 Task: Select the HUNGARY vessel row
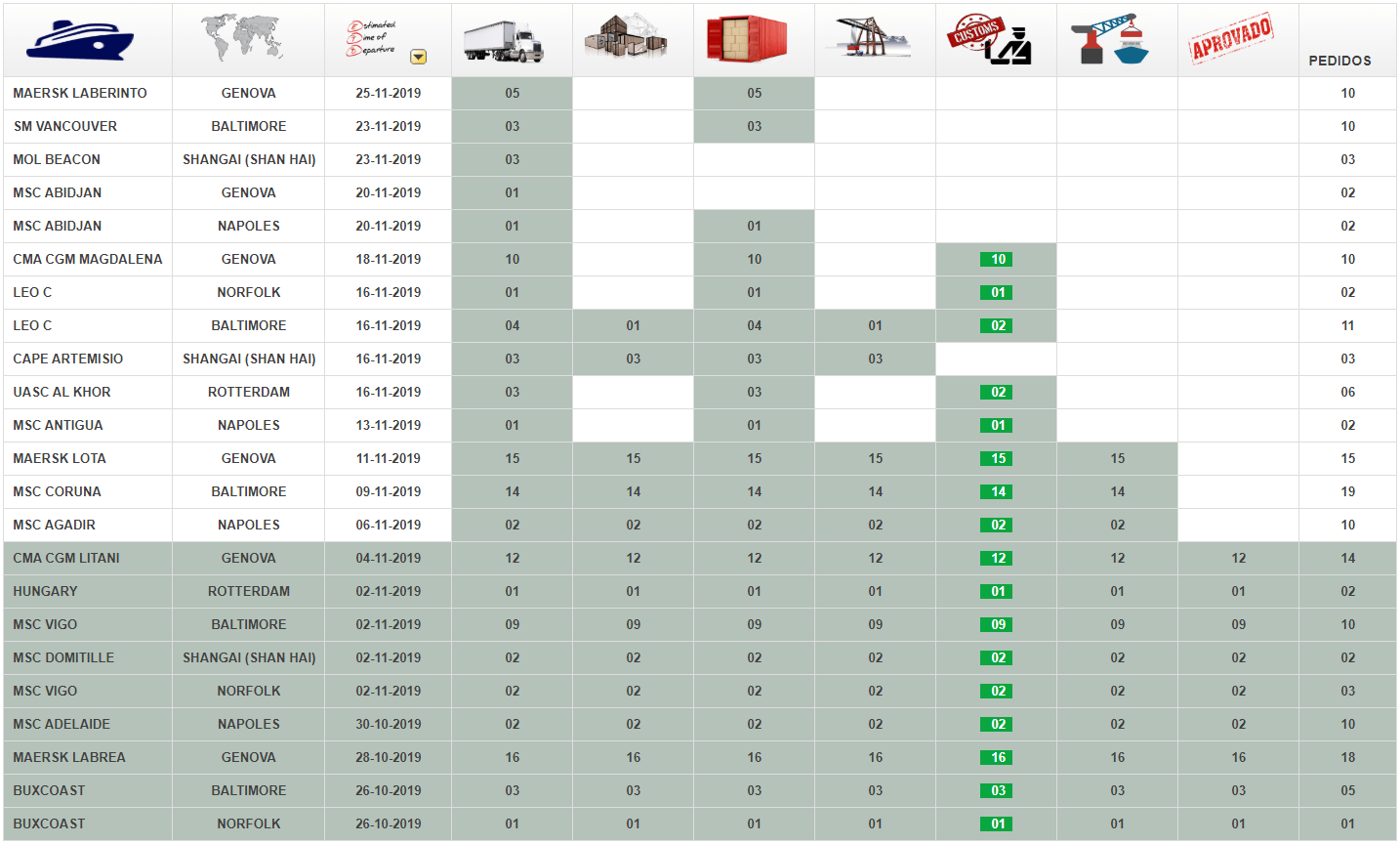click(x=45, y=592)
